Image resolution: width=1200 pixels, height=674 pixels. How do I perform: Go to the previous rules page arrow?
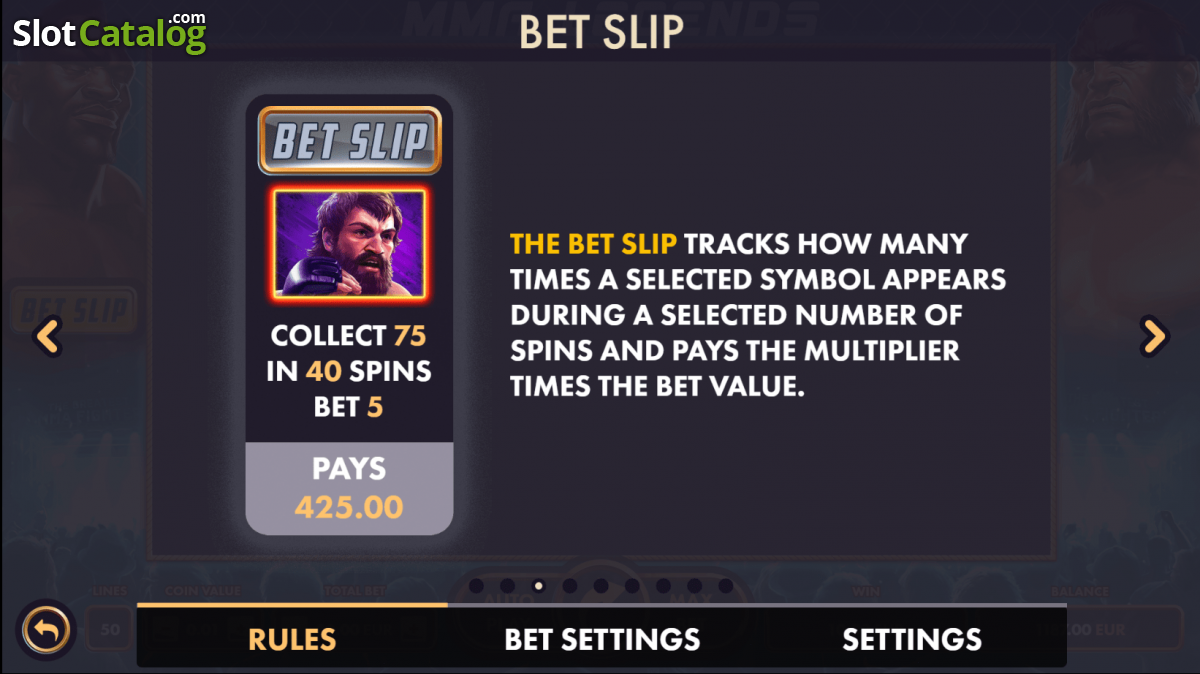tap(48, 336)
